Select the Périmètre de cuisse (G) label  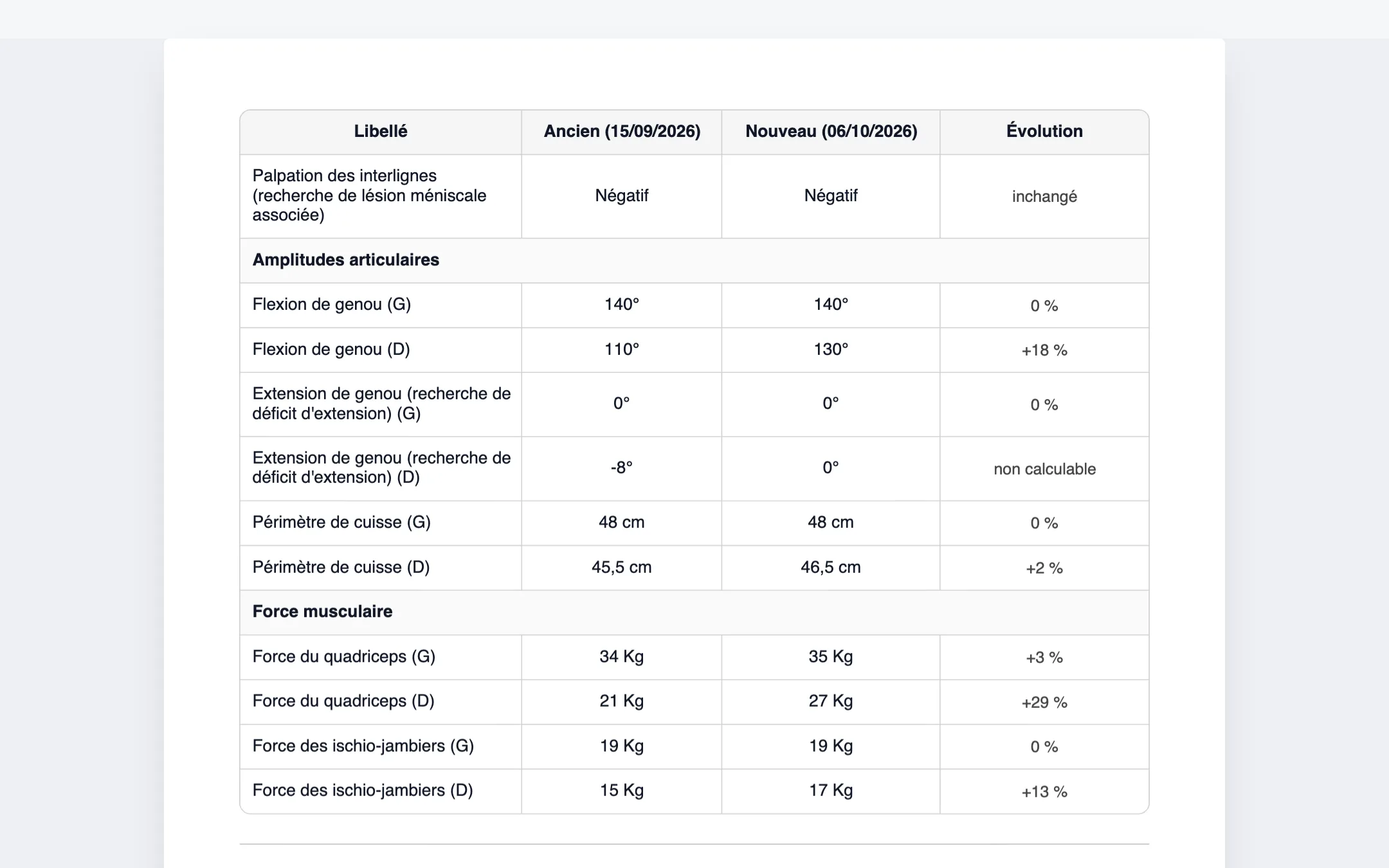pos(341,522)
